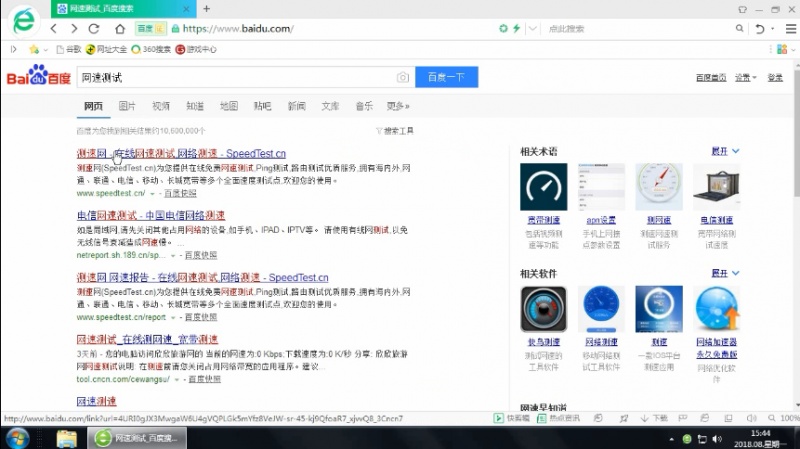Click the undo closed-tab icon
800x449 pixels.
[x=760, y=29]
